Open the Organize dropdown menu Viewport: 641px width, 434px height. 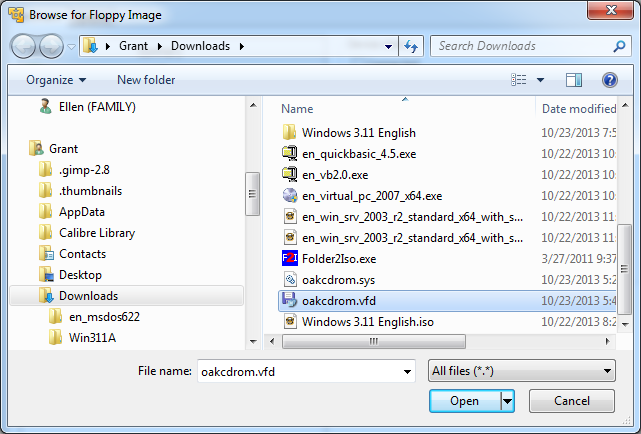tap(56, 80)
